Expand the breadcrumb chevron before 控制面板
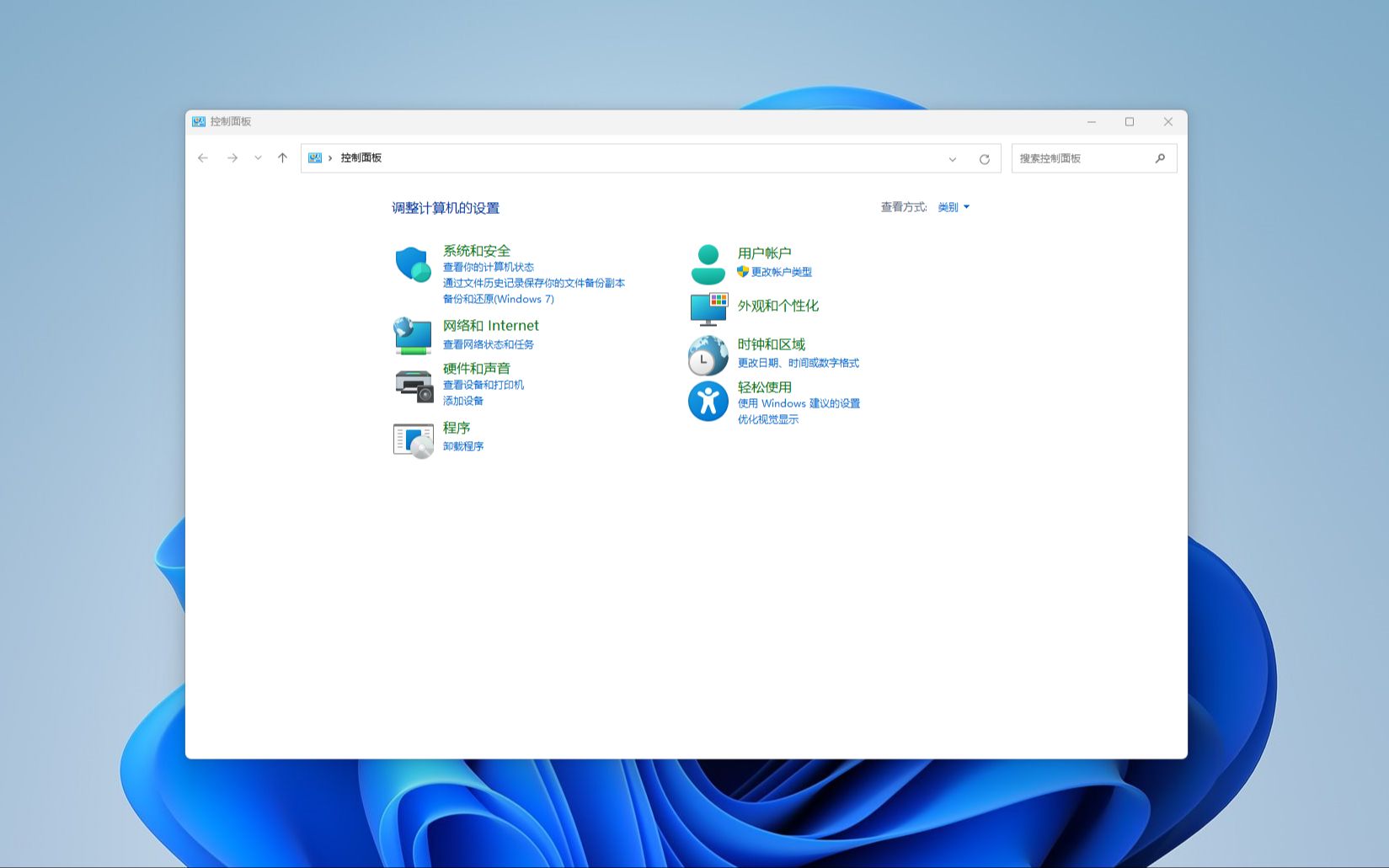Image resolution: width=1389 pixels, height=868 pixels. pyautogui.click(x=330, y=158)
